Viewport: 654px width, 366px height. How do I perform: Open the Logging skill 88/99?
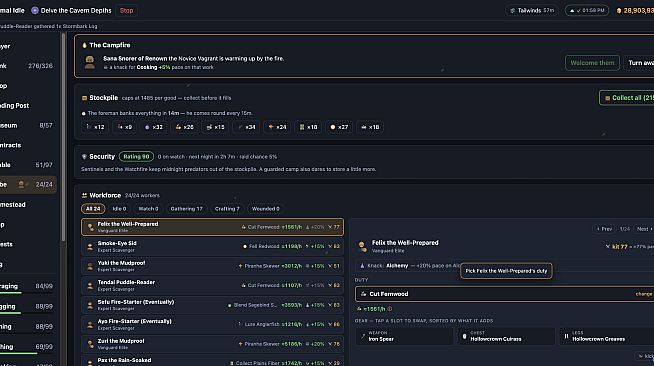point(27,306)
